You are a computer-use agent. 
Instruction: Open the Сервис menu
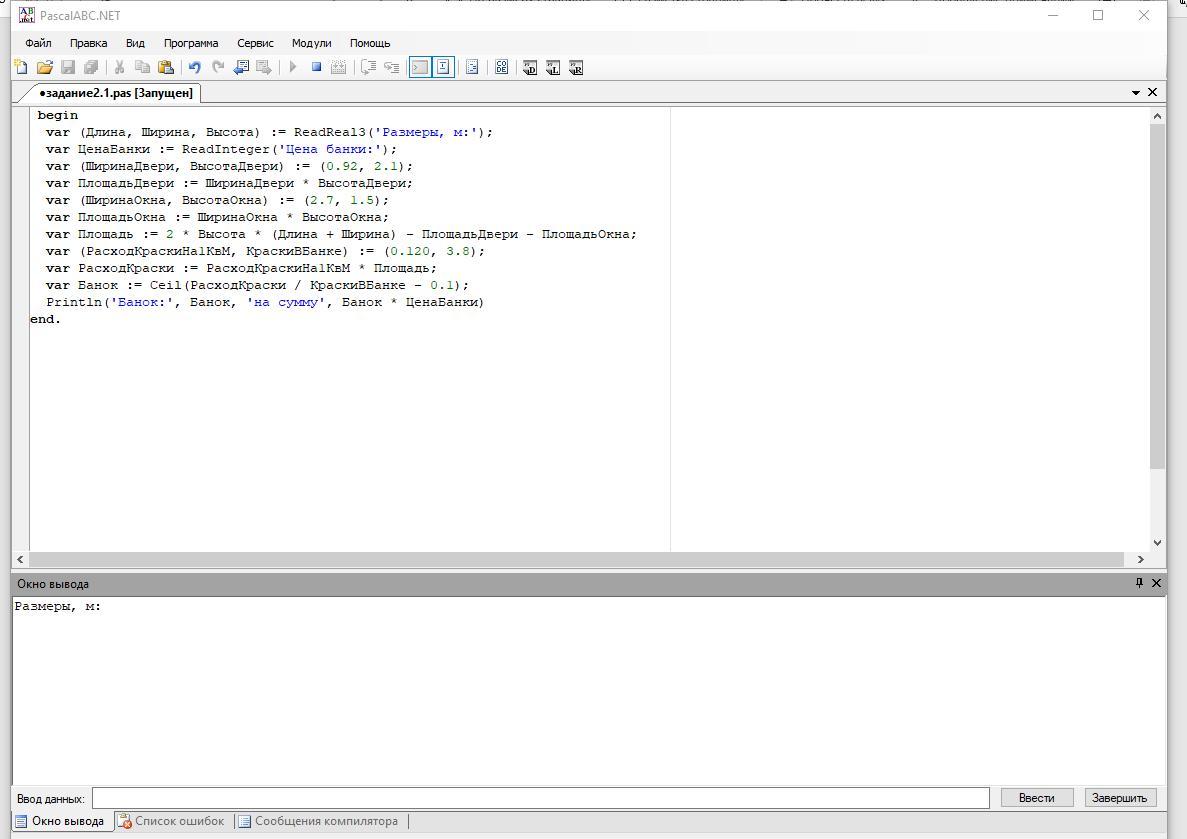[x=255, y=43]
